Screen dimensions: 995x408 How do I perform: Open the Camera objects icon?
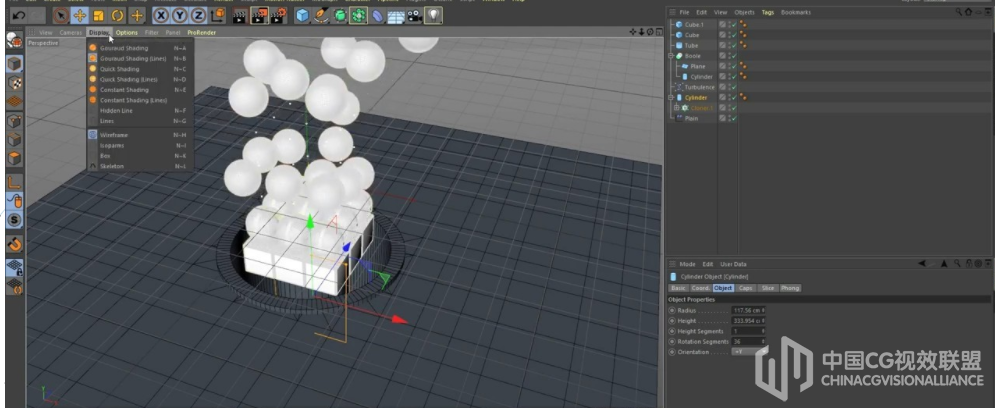[x=414, y=15]
